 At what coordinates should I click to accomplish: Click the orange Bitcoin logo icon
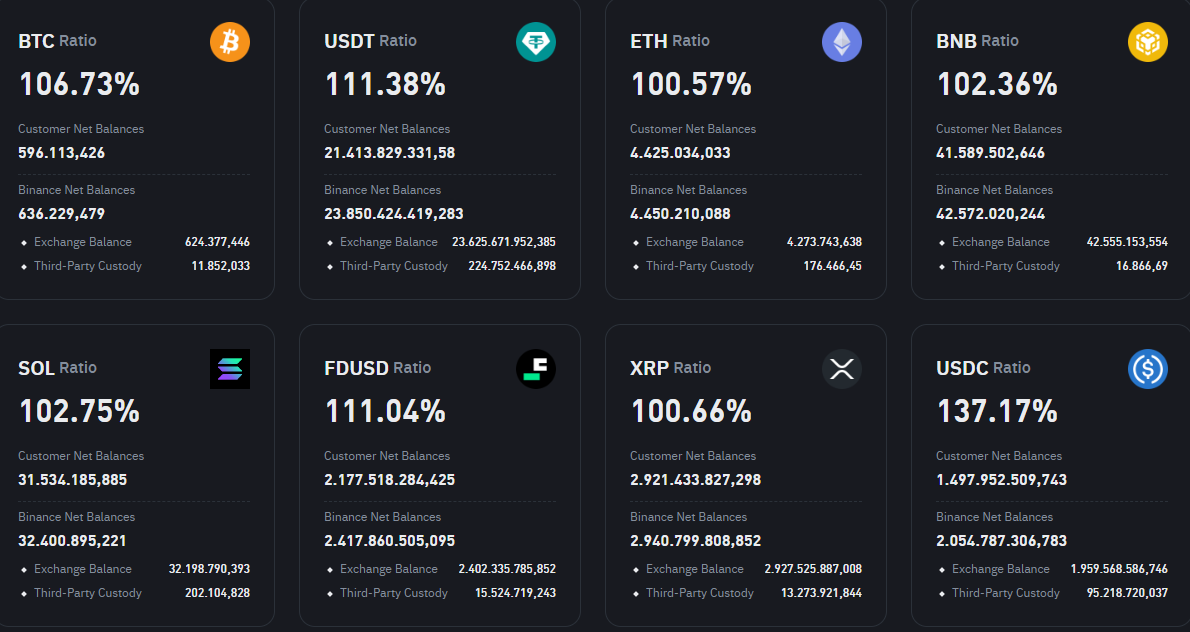(x=230, y=42)
